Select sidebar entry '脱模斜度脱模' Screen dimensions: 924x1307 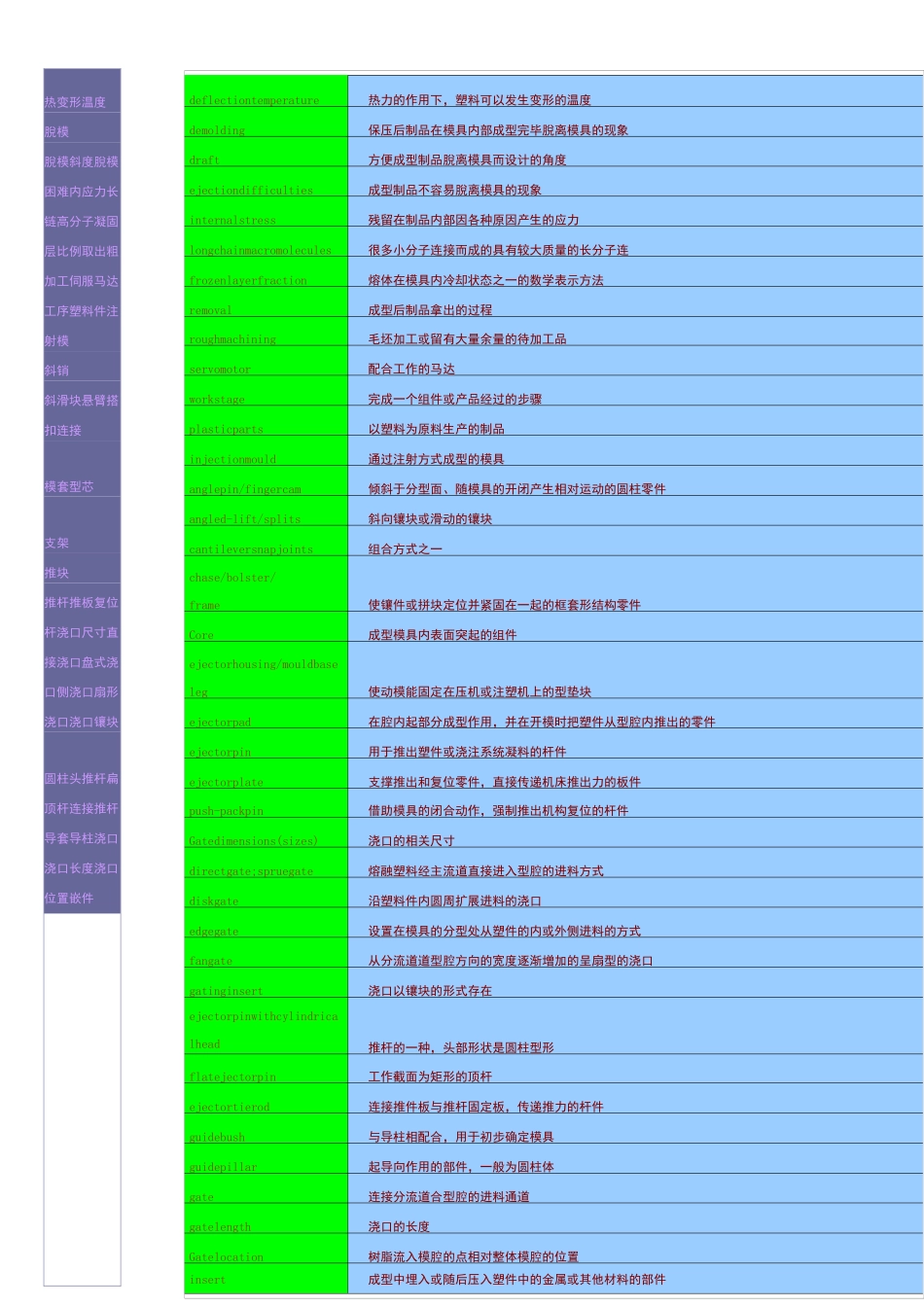(x=82, y=162)
